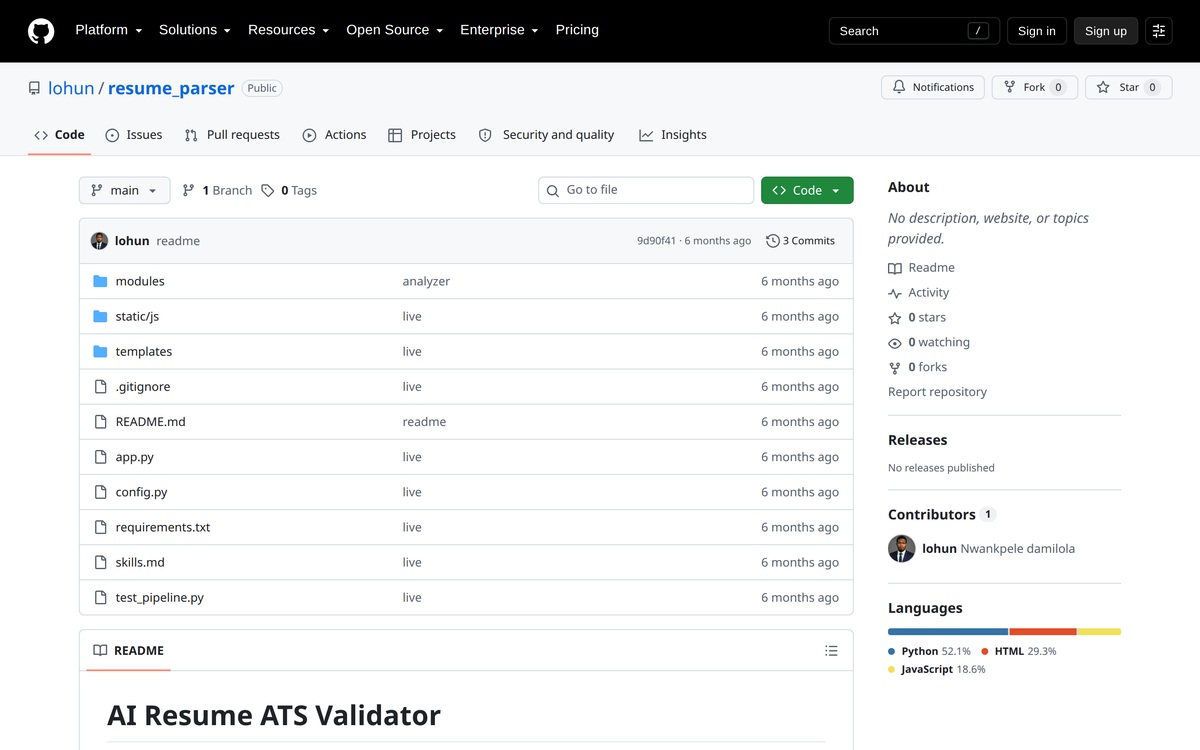Open lohun owner profile link in breadcrumb
This screenshot has width=1200, height=750.
pyautogui.click(x=71, y=88)
